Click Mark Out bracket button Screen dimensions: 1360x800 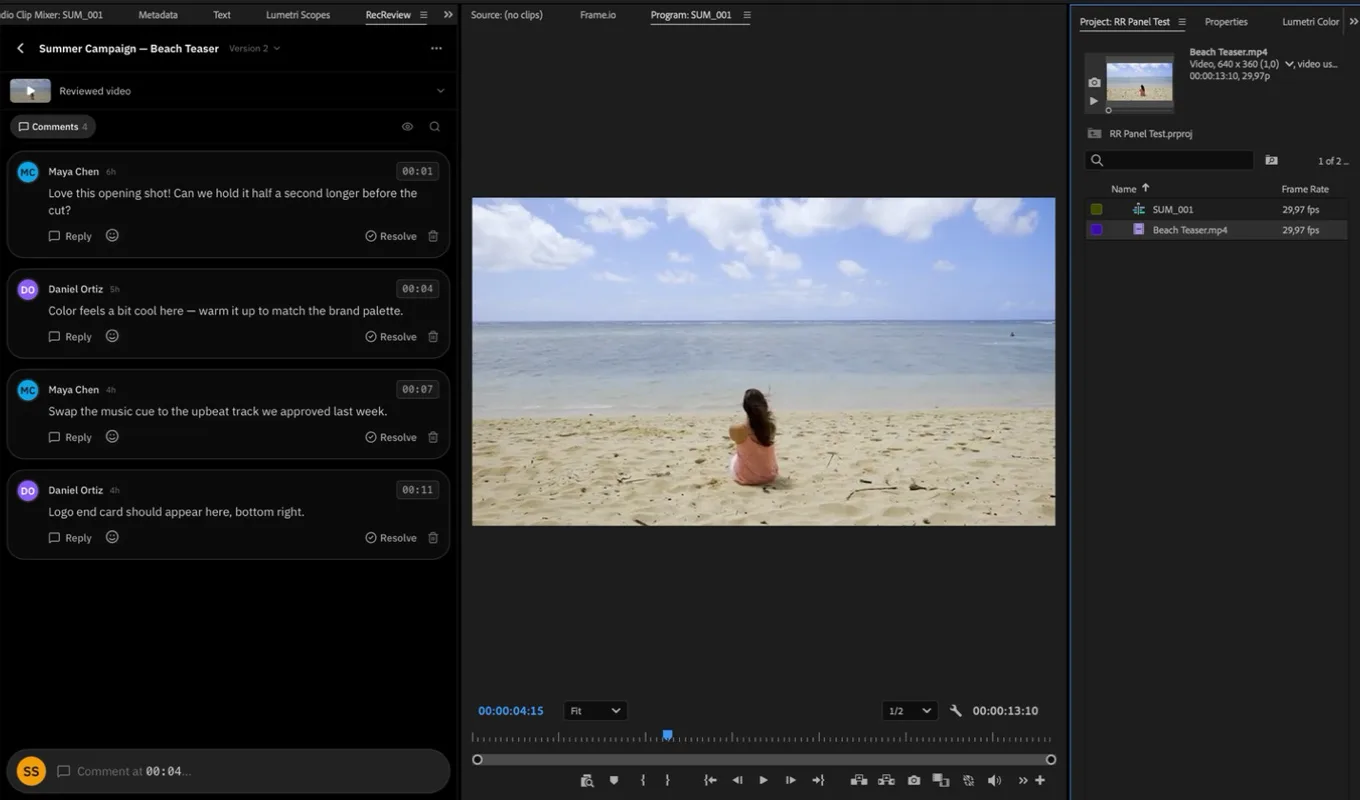pyautogui.click(x=667, y=780)
